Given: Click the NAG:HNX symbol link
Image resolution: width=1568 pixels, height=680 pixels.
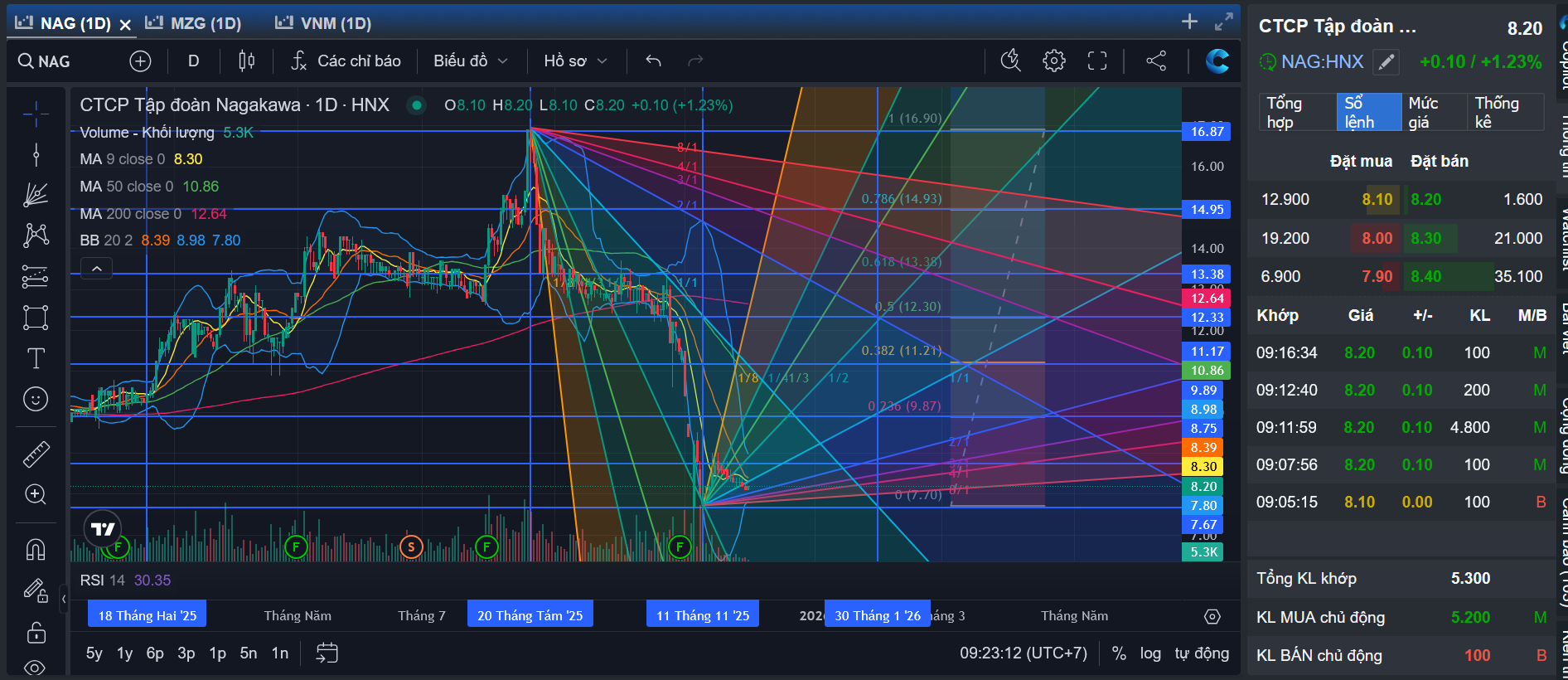Looking at the screenshot, I should tap(1322, 61).
